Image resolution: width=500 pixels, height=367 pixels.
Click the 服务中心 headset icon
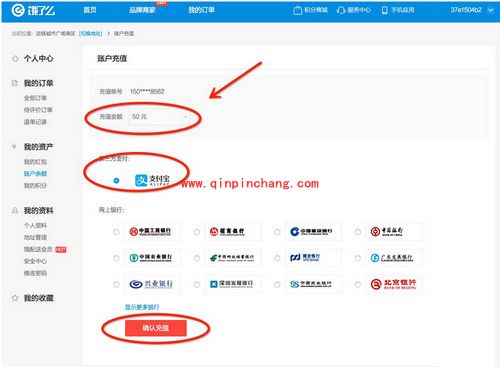[341, 10]
